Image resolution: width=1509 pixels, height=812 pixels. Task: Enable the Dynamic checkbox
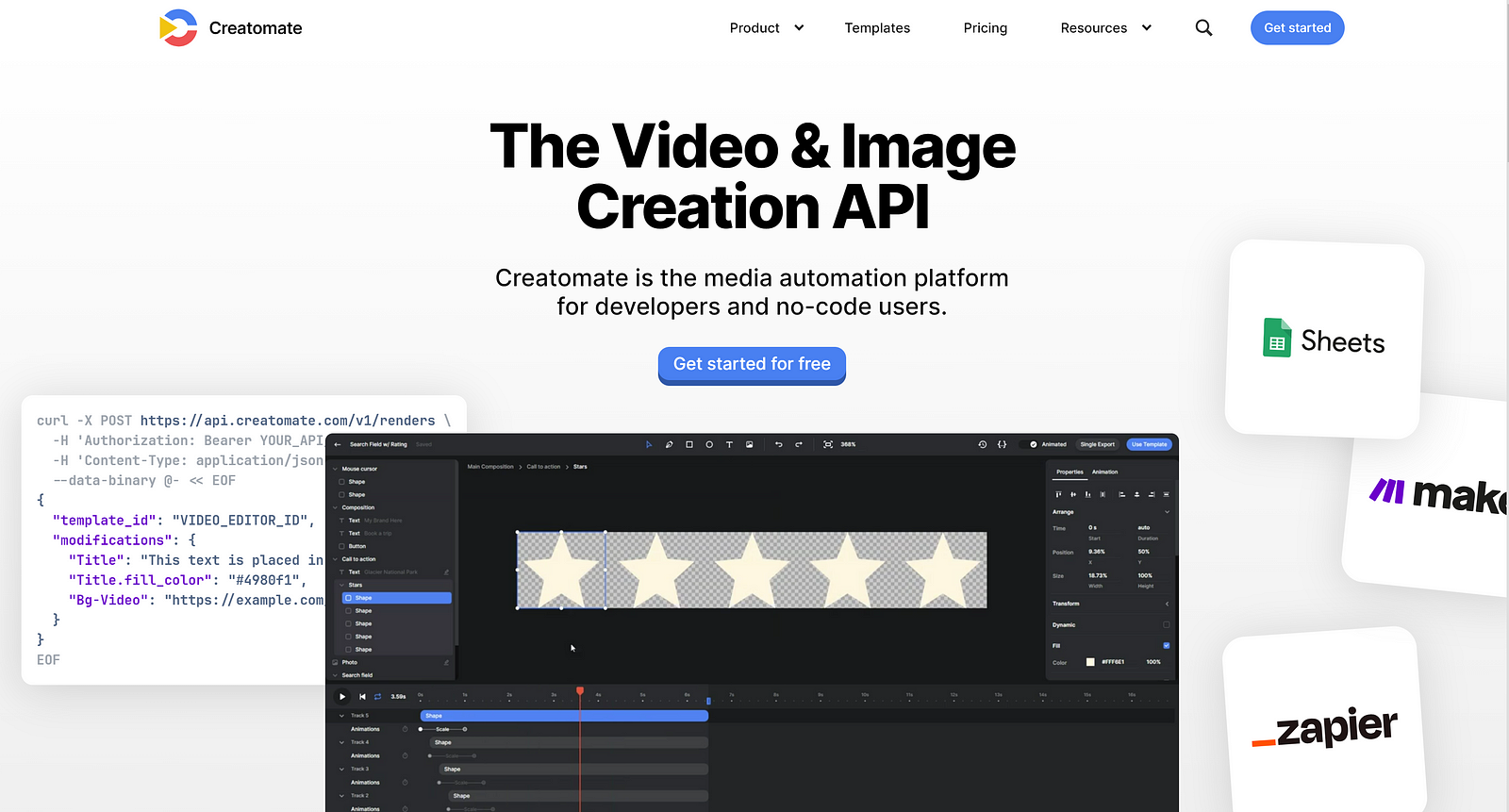point(1167,625)
